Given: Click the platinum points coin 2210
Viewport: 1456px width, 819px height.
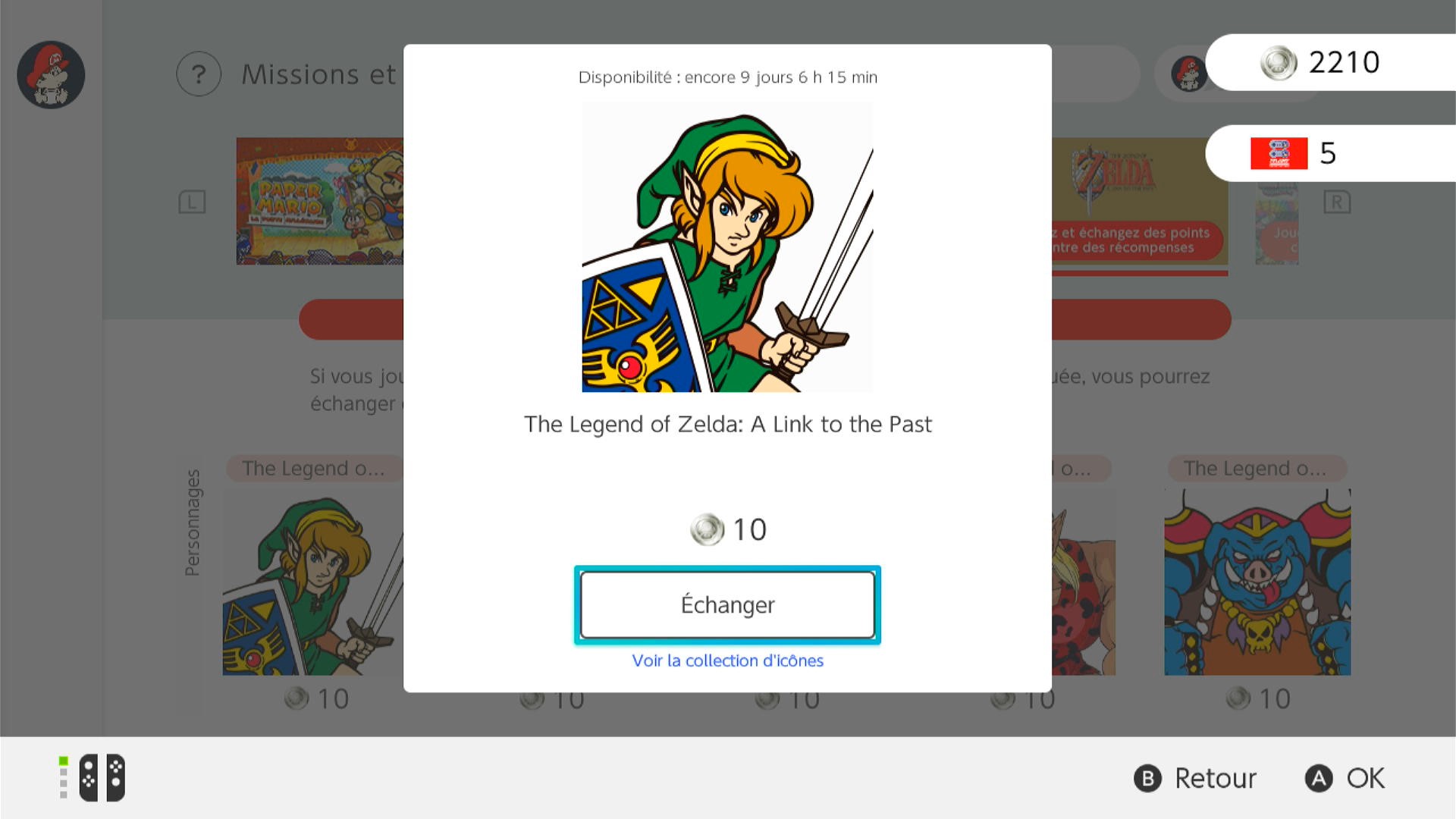Looking at the screenshot, I should pos(1320,62).
